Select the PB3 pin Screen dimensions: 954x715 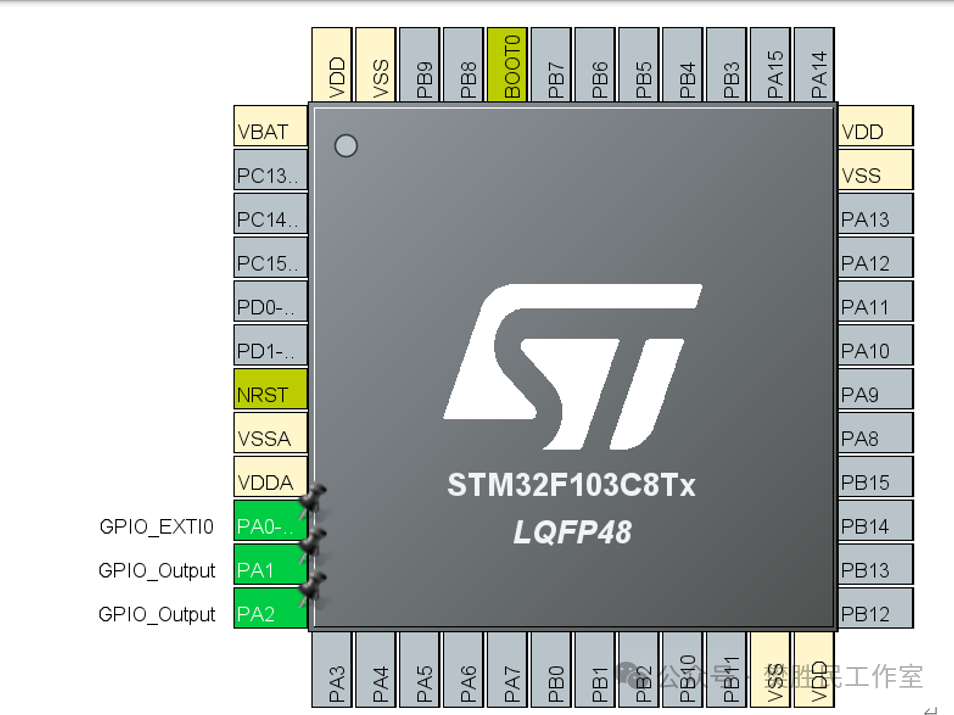(x=726, y=64)
